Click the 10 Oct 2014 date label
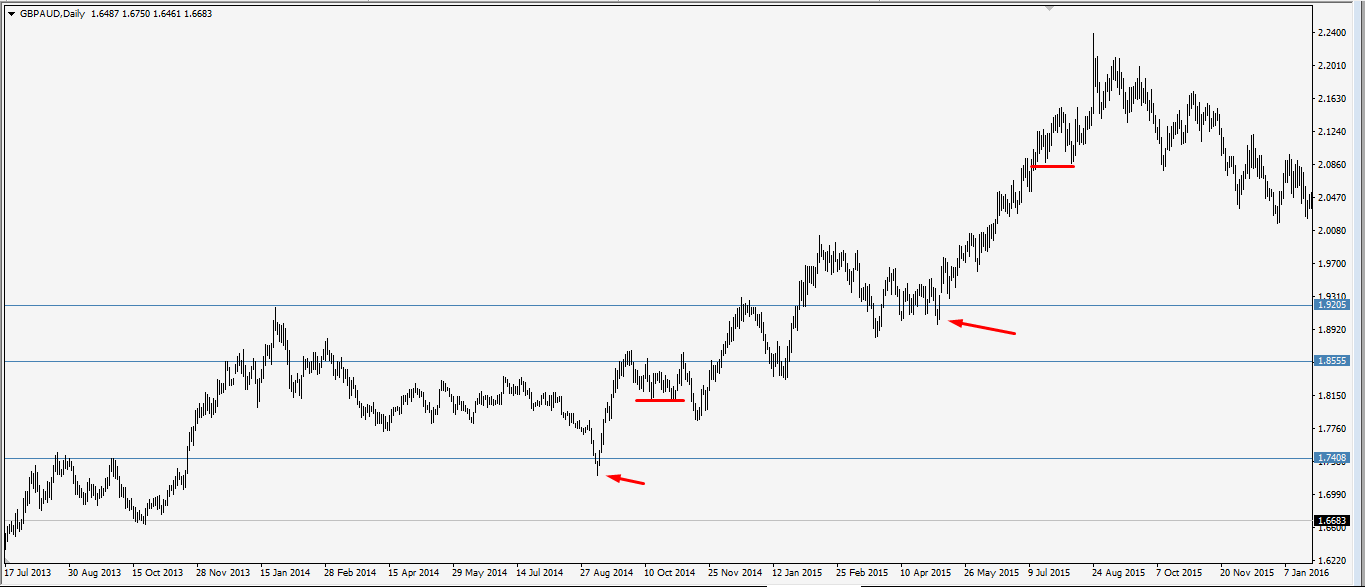Viewport: 1365px width, 587px height. pos(670,573)
